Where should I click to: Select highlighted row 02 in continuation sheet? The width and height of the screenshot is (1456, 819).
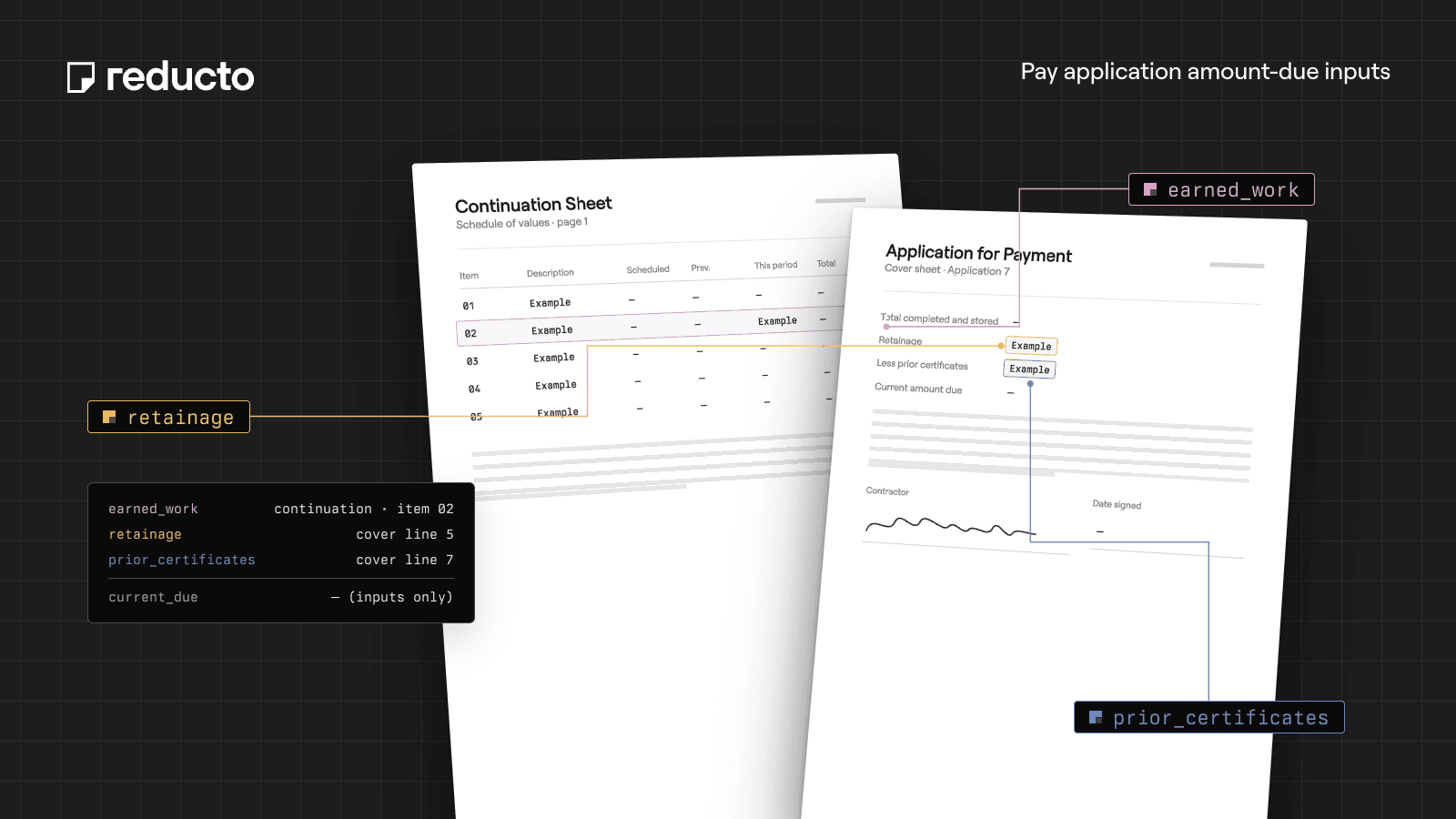click(651, 327)
